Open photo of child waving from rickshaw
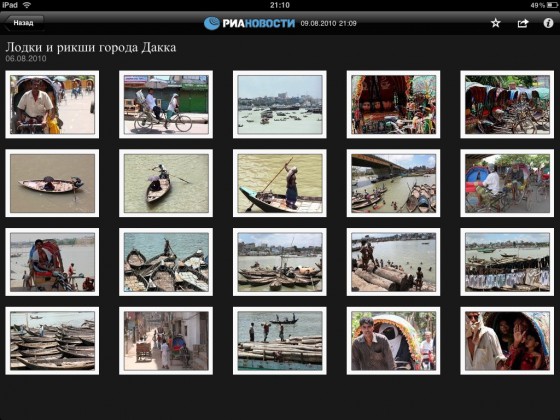Image resolution: width=560 pixels, height=420 pixels. coord(507,341)
